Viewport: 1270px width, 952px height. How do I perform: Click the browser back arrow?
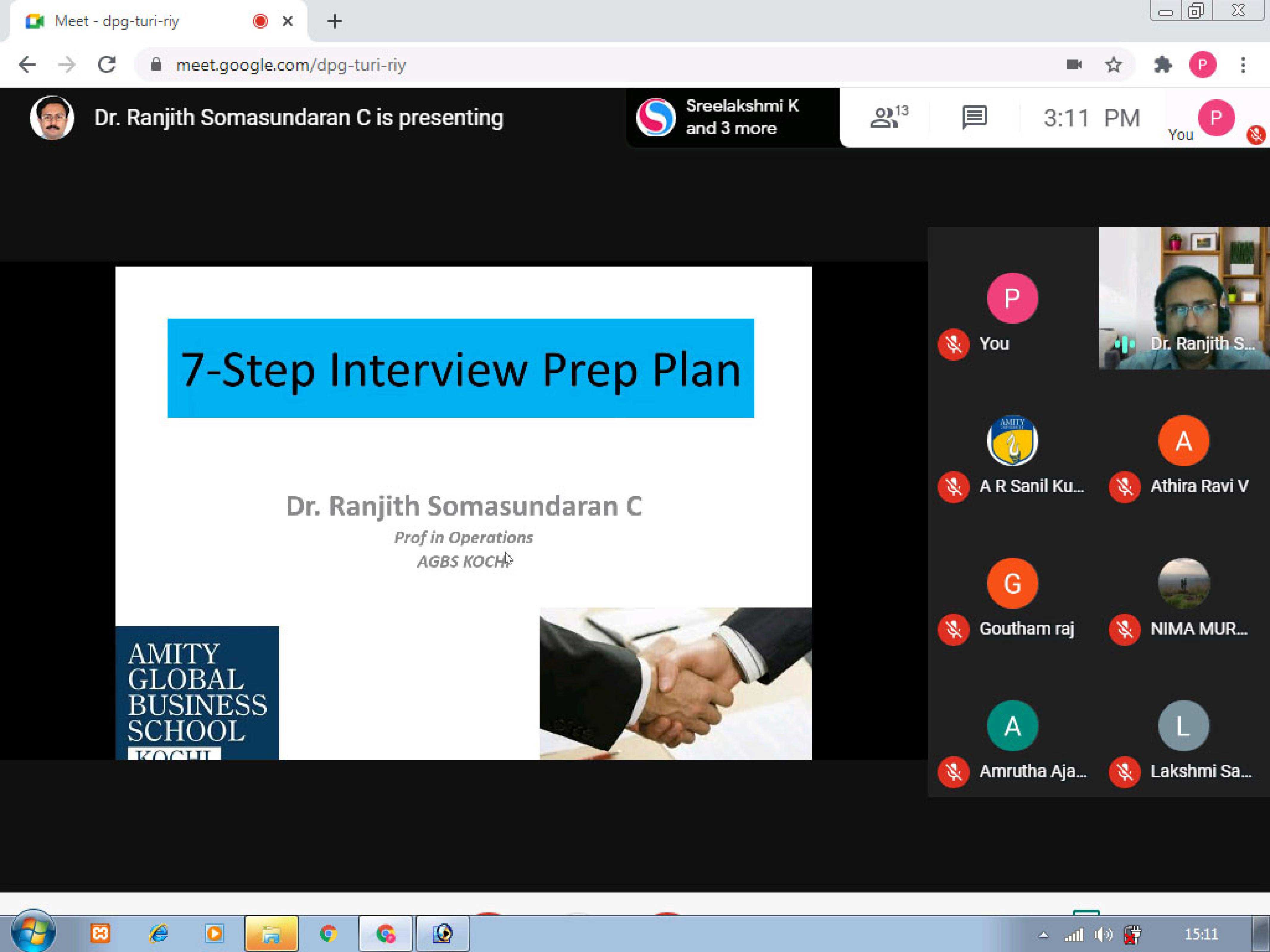27,65
